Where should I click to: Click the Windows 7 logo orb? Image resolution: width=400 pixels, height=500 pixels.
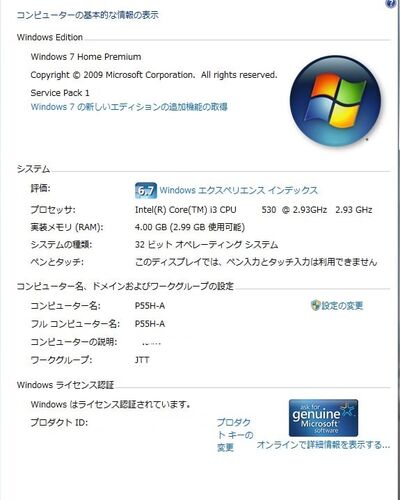click(335, 101)
